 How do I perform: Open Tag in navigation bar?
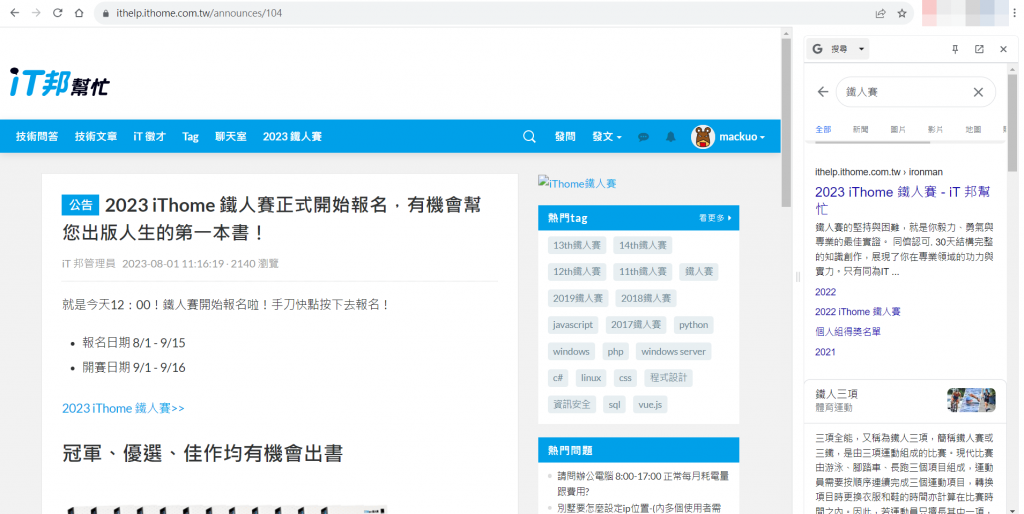pyautogui.click(x=190, y=137)
